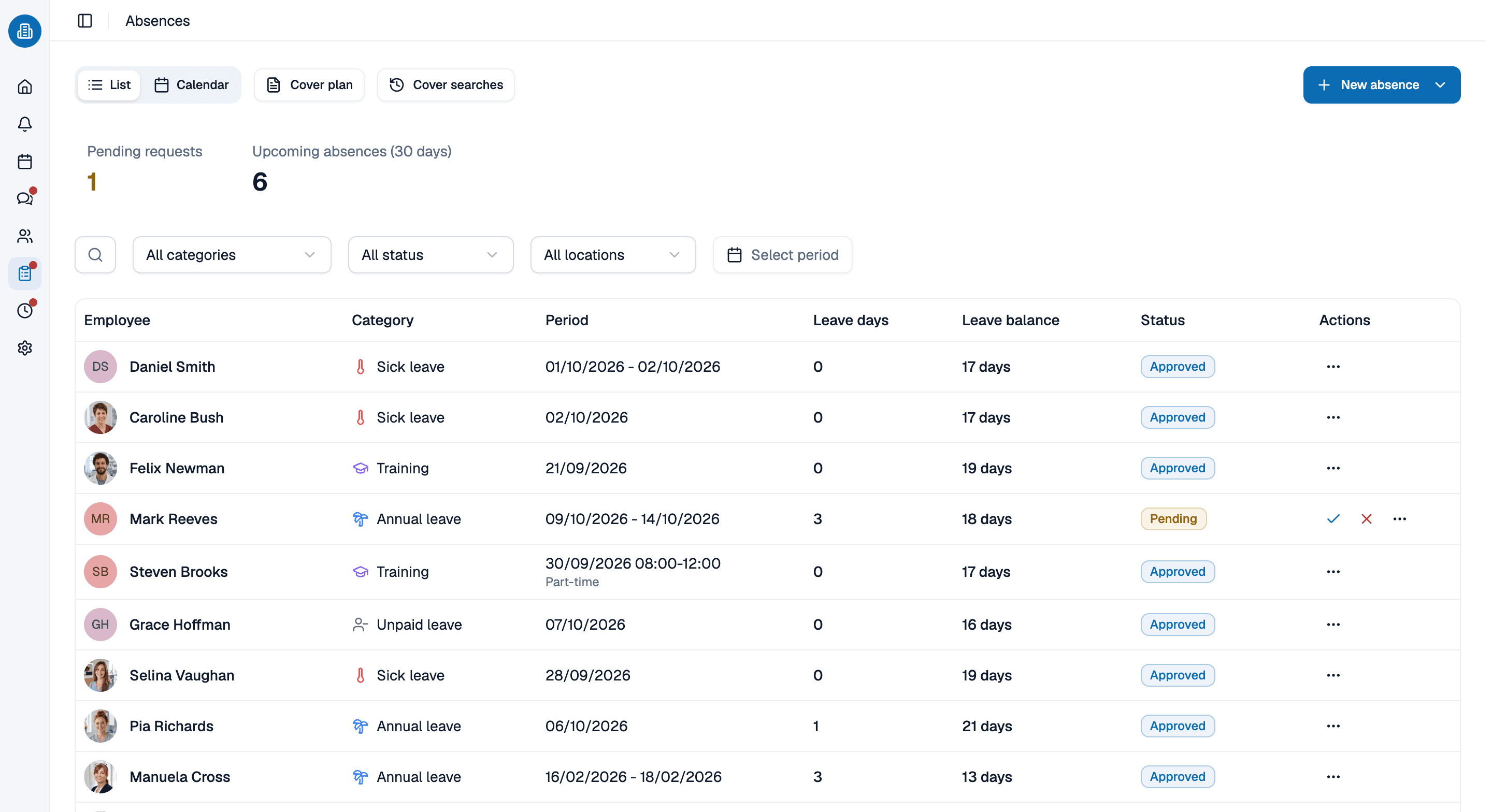Open absences clipboard icon in sidebar

coord(25,273)
